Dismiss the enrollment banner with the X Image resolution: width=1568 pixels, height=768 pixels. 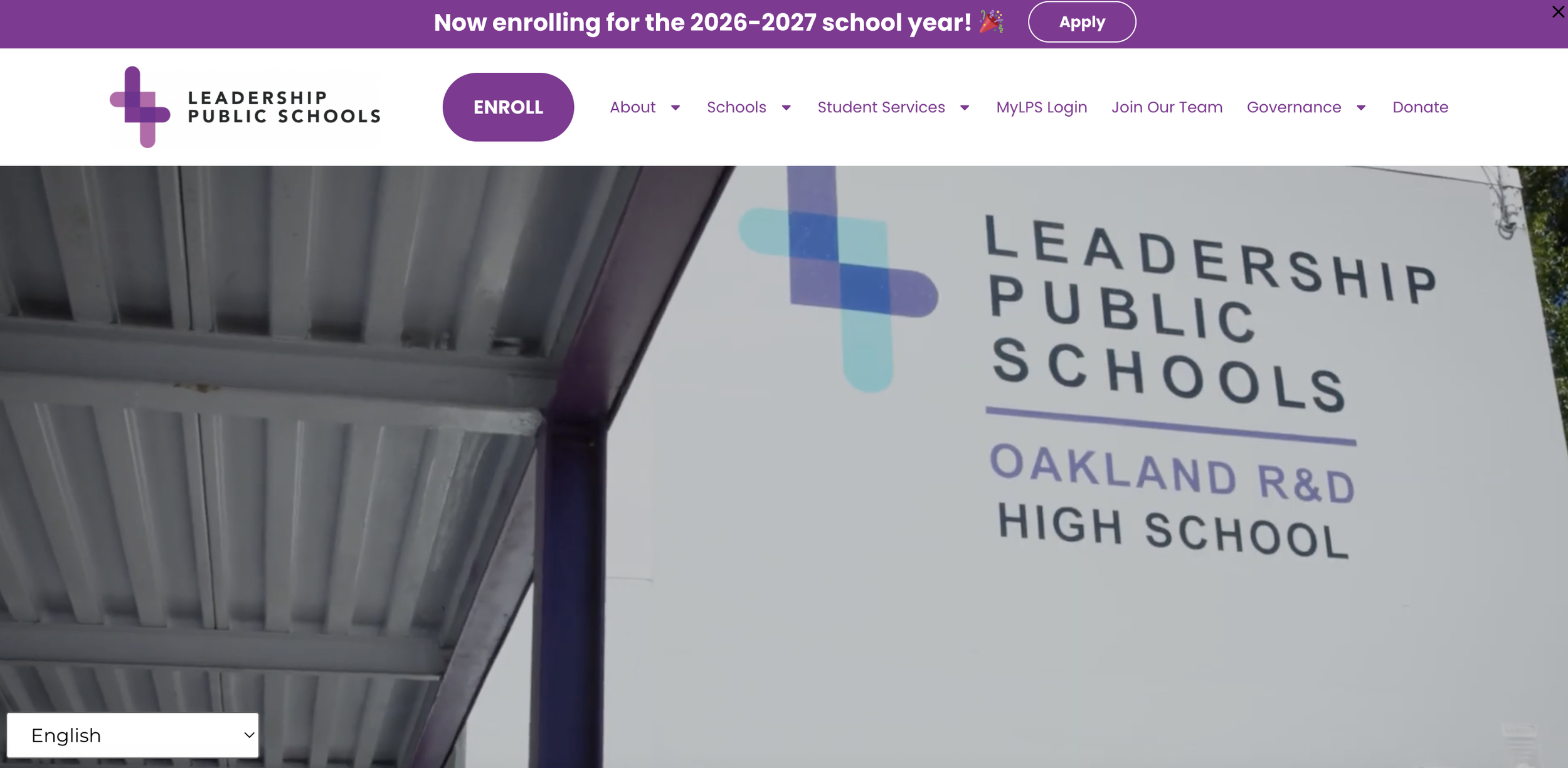click(1558, 12)
